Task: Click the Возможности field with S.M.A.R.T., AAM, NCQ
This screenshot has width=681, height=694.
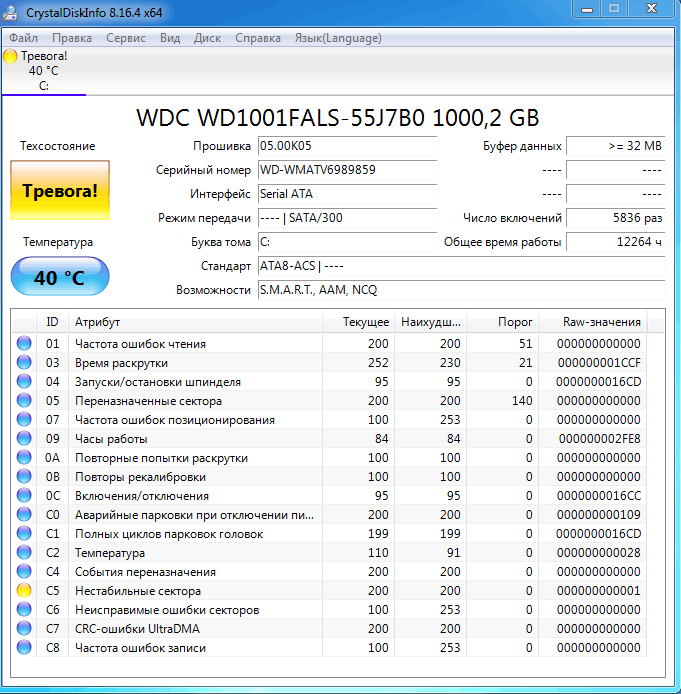Action: (462, 290)
